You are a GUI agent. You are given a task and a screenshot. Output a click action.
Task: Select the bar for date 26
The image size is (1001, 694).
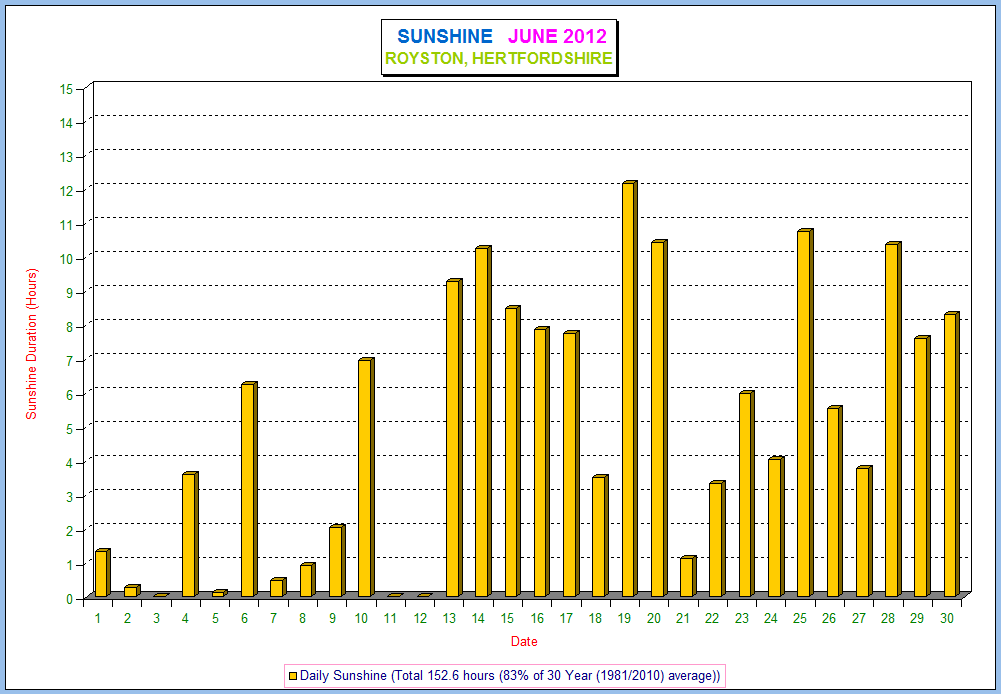tap(834, 502)
